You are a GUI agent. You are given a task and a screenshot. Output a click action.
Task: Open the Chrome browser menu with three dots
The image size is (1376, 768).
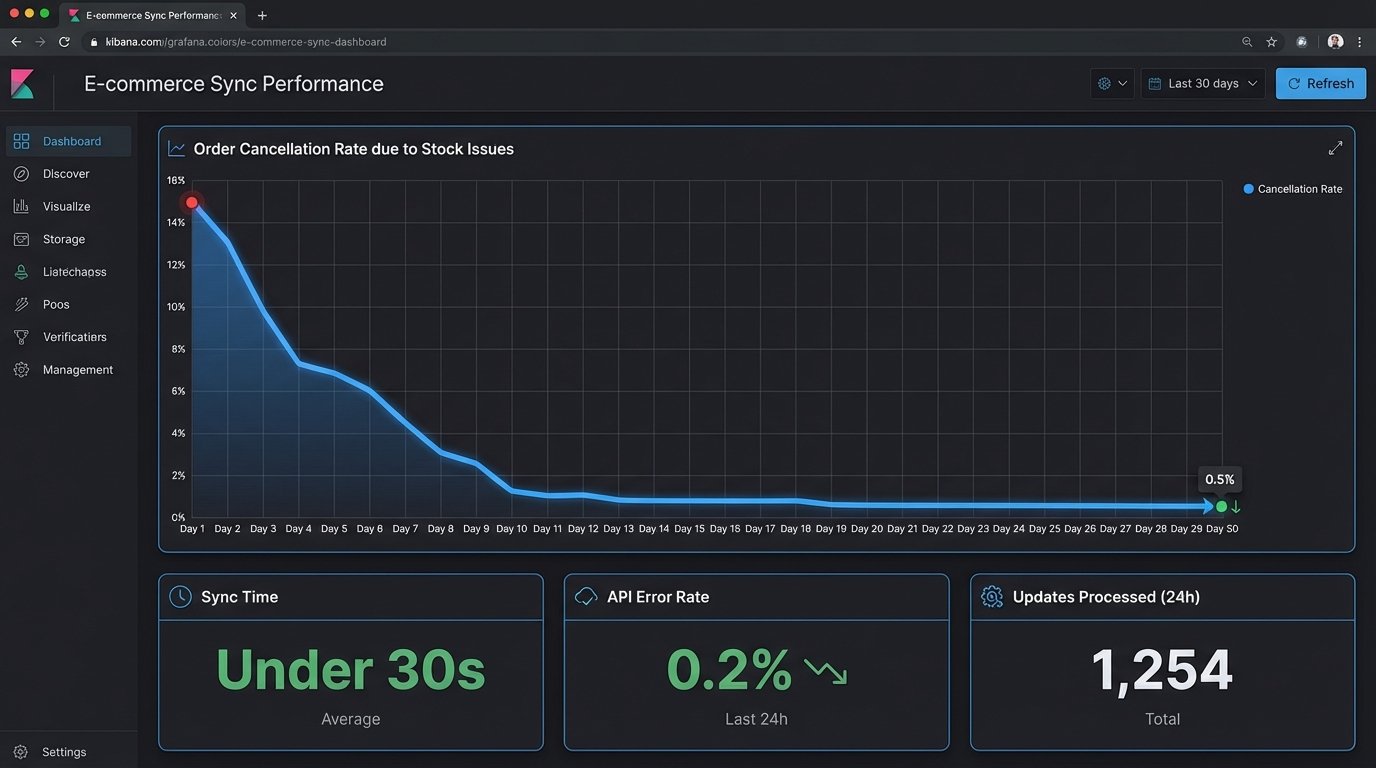click(1361, 42)
